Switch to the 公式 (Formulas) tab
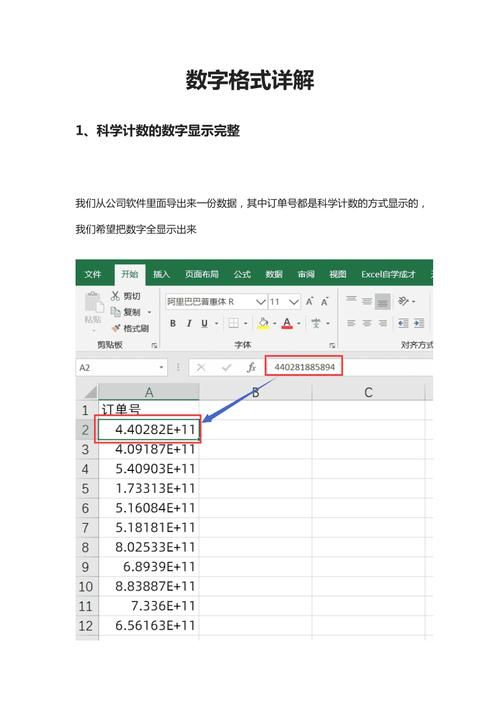Viewport: 500px width, 708px height. coord(242,274)
